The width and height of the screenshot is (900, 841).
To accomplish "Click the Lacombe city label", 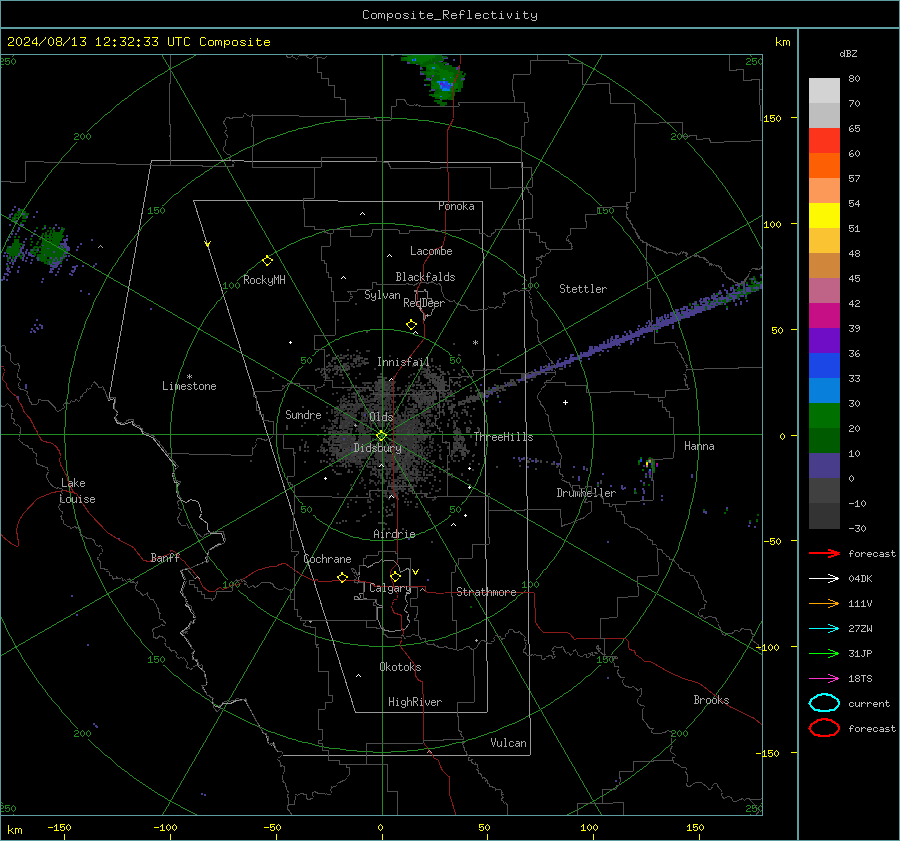I will point(431,251).
